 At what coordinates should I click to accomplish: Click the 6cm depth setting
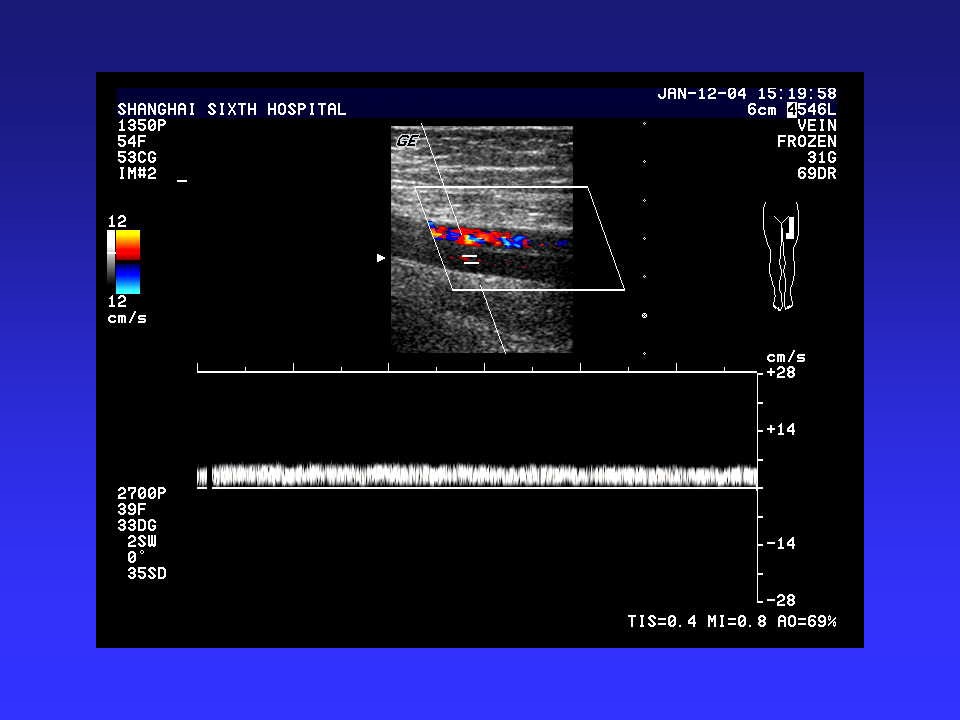761,109
